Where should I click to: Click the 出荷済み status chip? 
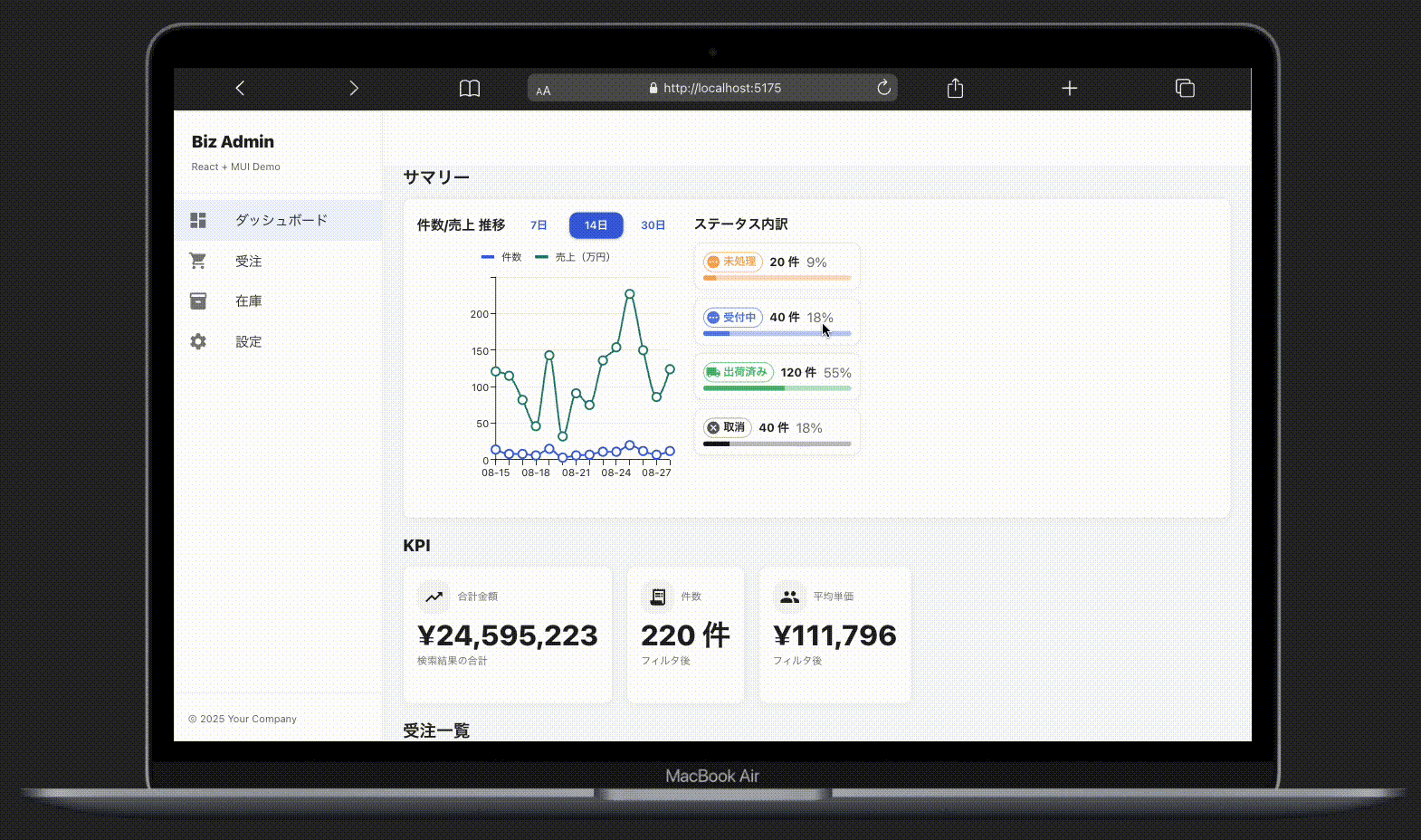coord(738,372)
